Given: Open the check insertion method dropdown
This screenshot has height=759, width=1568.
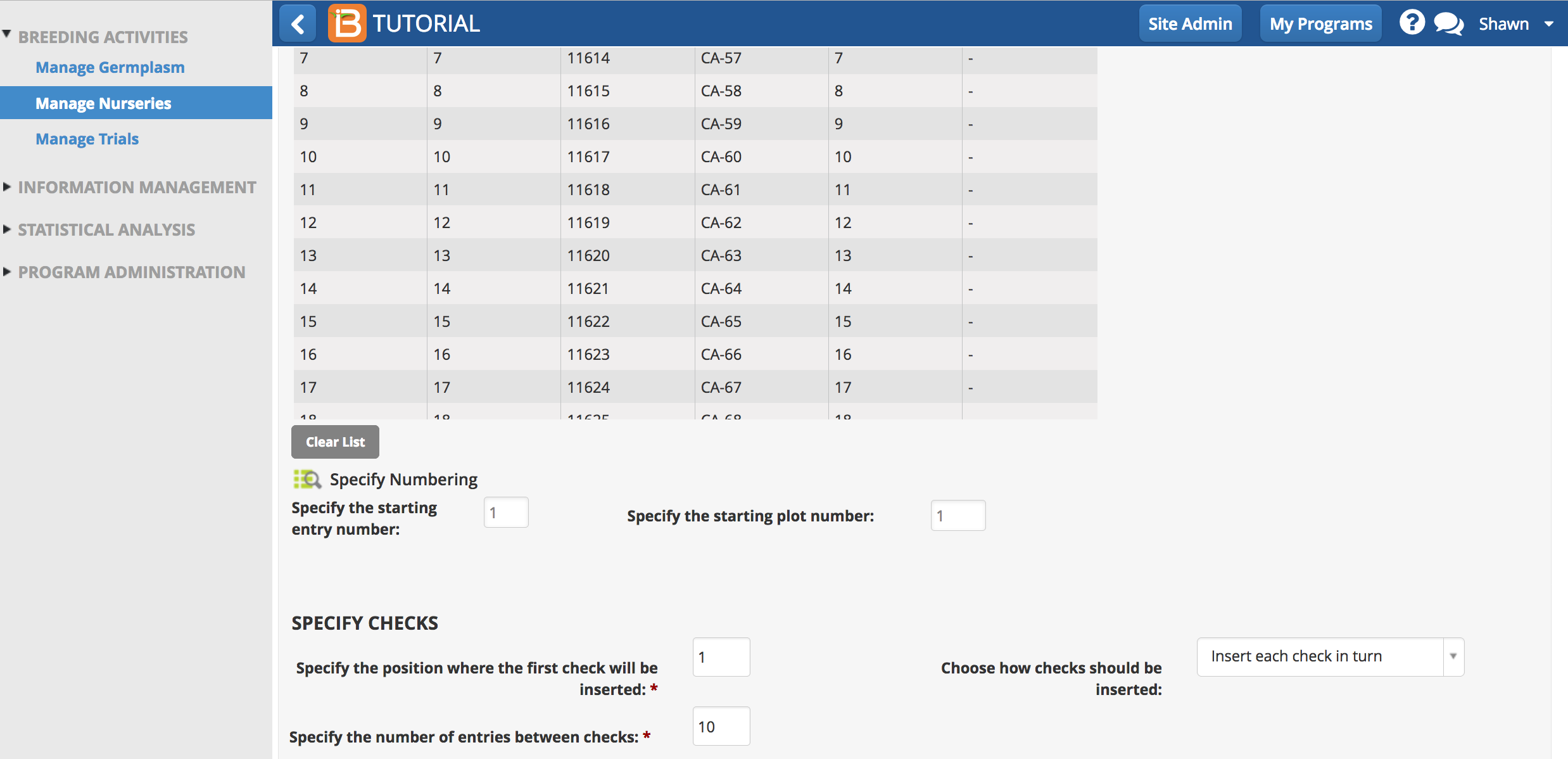Looking at the screenshot, I should pyautogui.click(x=1330, y=656).
